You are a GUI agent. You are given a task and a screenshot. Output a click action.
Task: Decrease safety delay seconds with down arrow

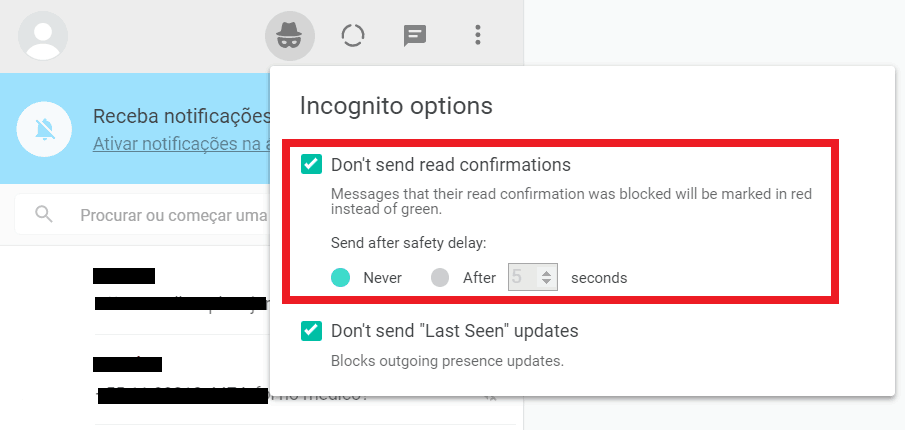pos(545,282)
